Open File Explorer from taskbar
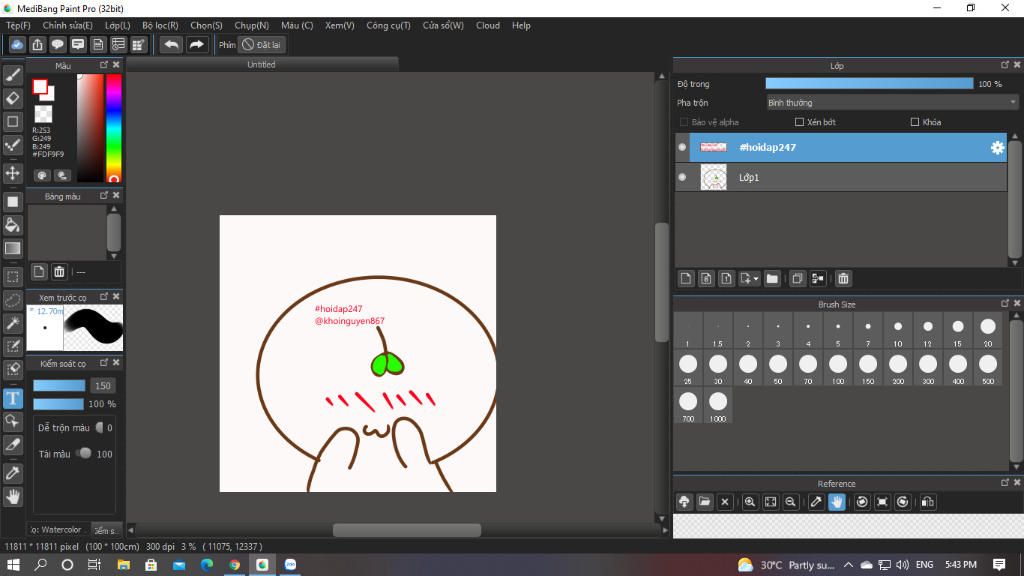Screen dimensions: 1024x576 (x=123, y=564)
